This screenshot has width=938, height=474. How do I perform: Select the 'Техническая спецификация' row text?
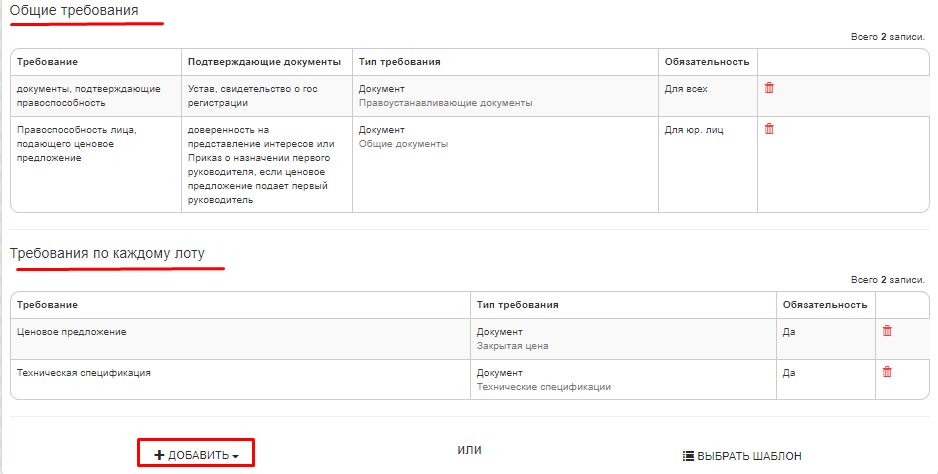(83, 372)
